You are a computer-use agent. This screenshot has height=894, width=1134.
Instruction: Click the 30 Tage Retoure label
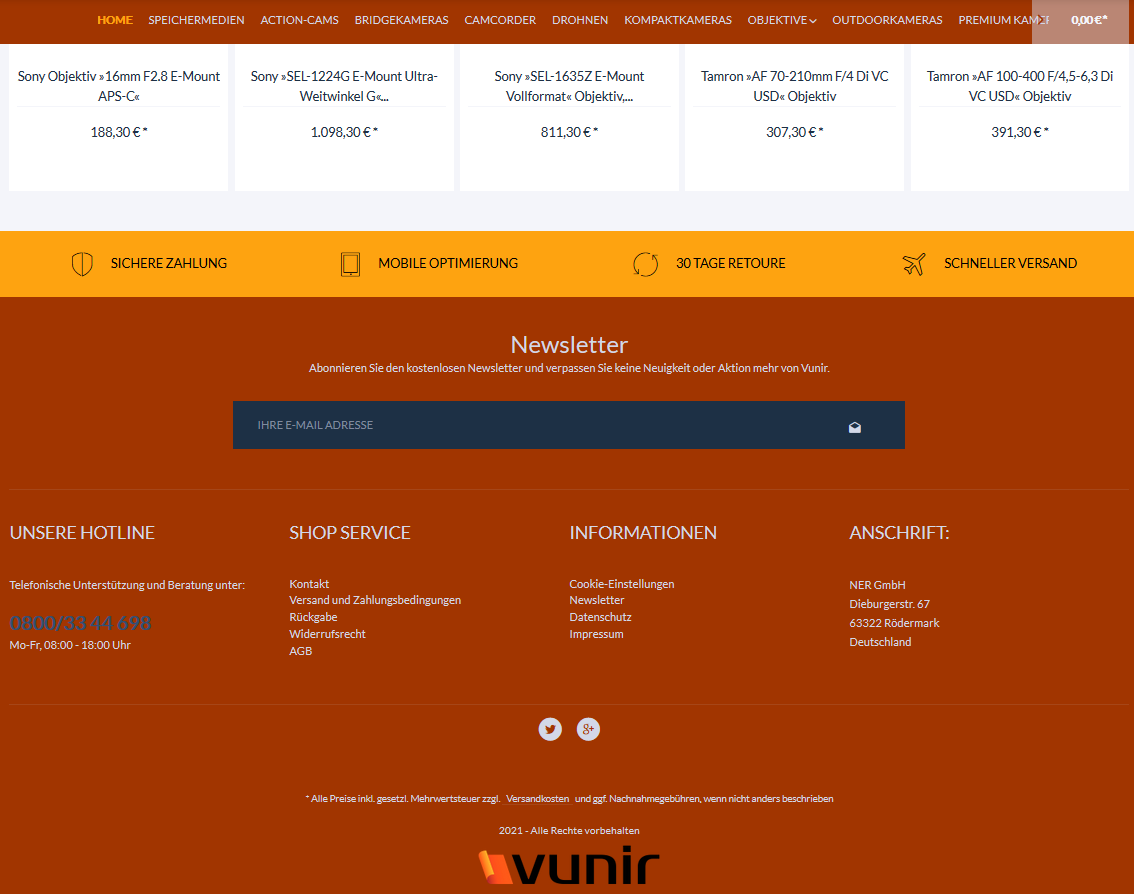(730, 264)
